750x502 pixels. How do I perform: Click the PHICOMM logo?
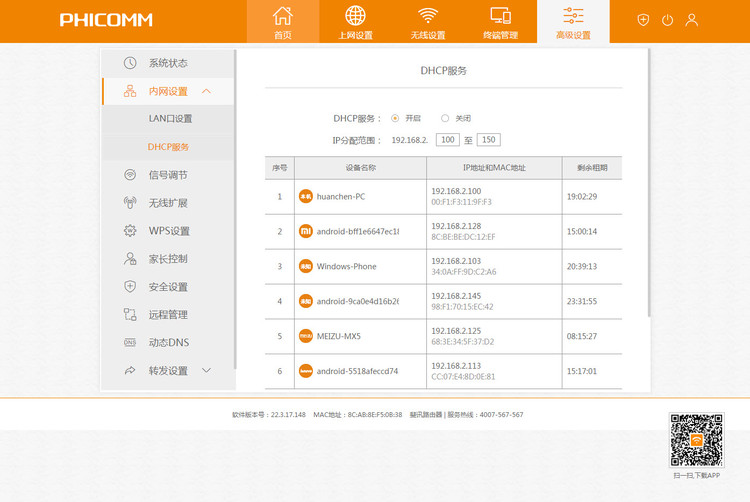(x=105, y=20)
